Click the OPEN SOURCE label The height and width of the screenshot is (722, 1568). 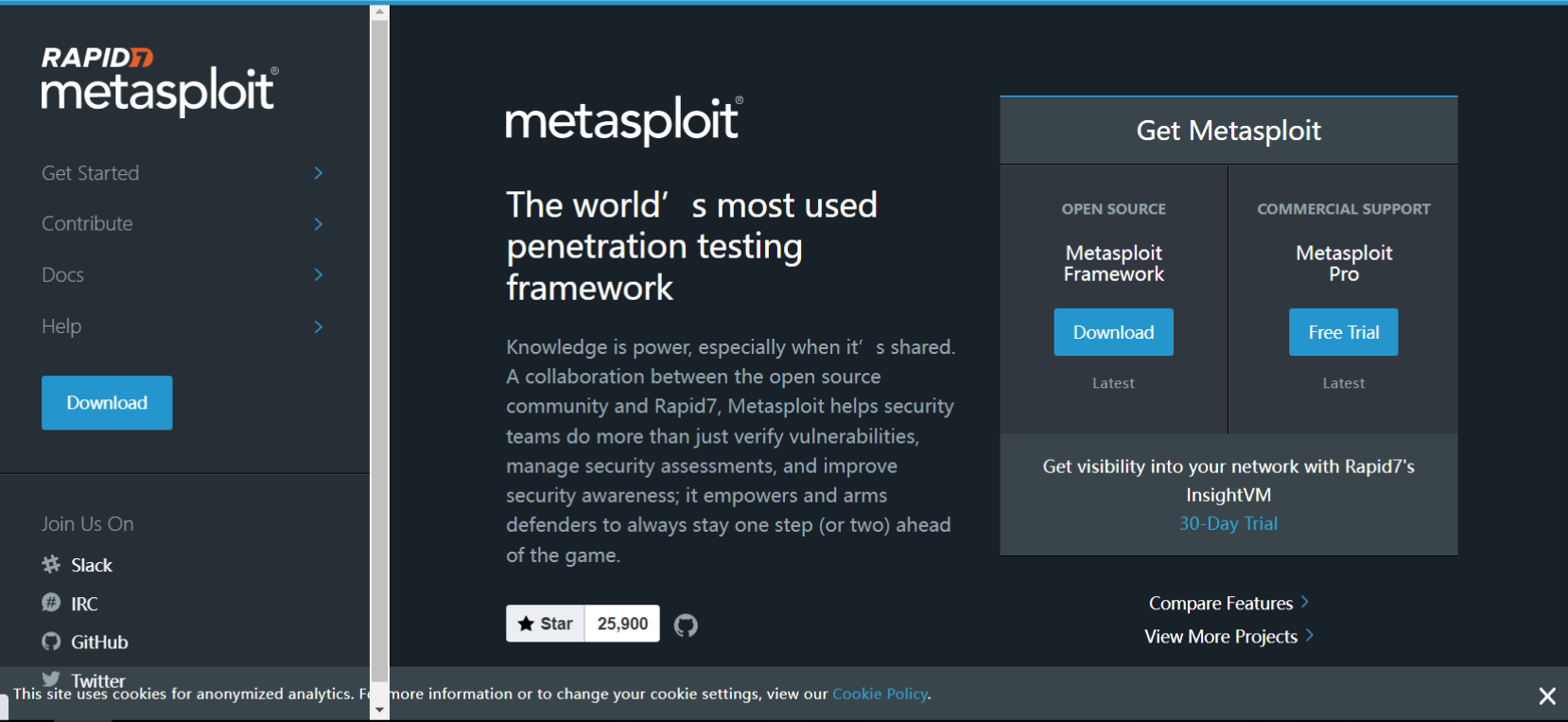point(1114,209)
